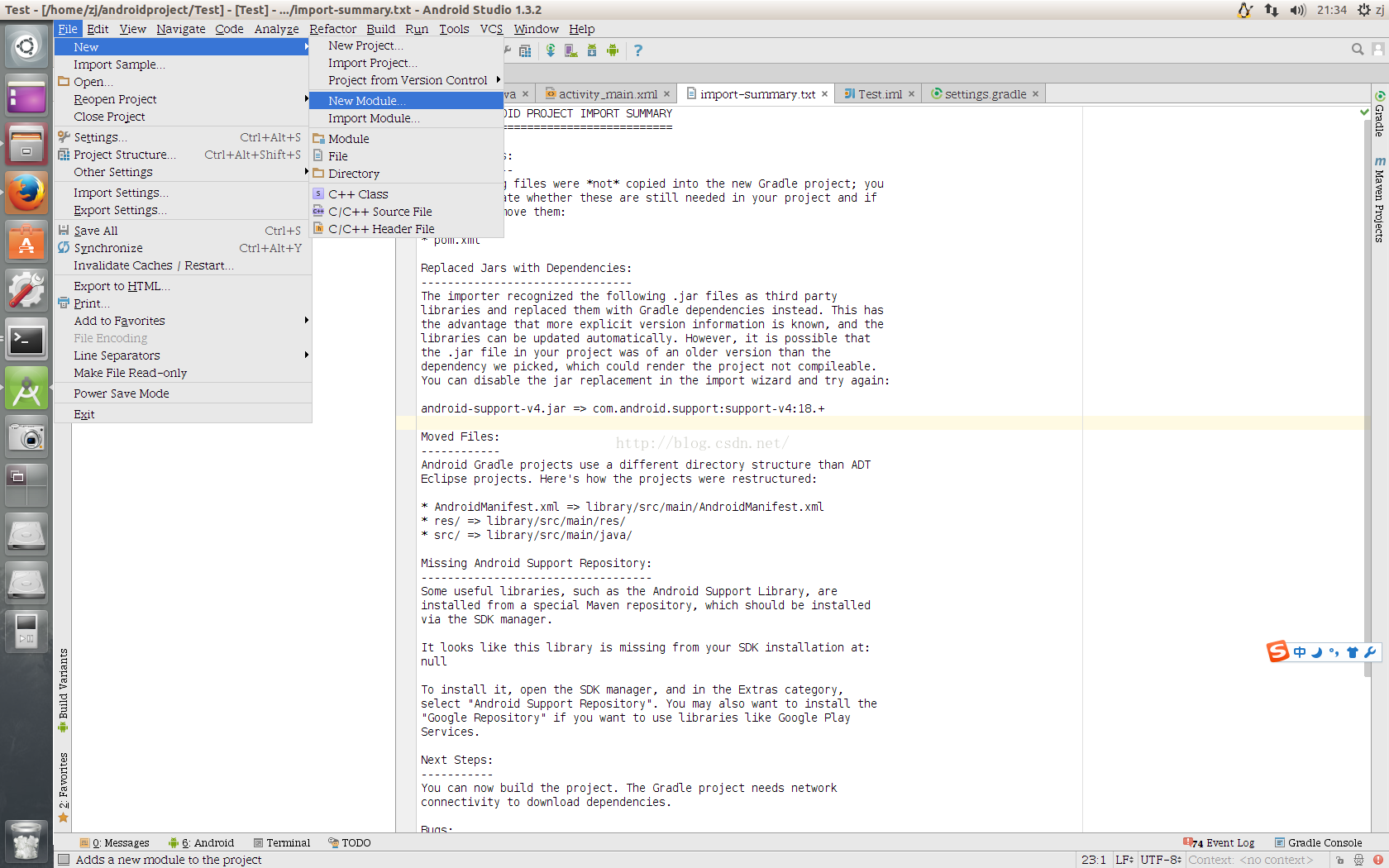Viewport: 1389px width, 868px height.
Task: Select C/C++ Header File menu entry
Action: [406, 229]
